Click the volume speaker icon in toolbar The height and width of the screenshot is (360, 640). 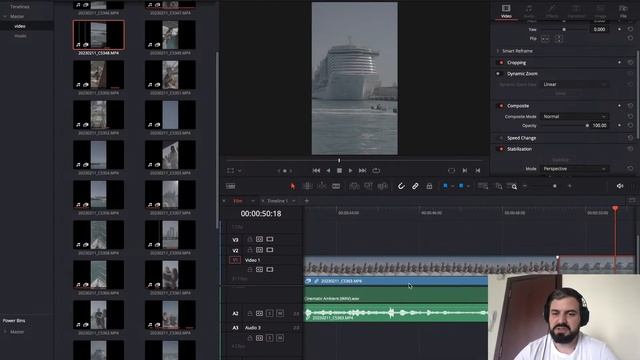point(620,186)
